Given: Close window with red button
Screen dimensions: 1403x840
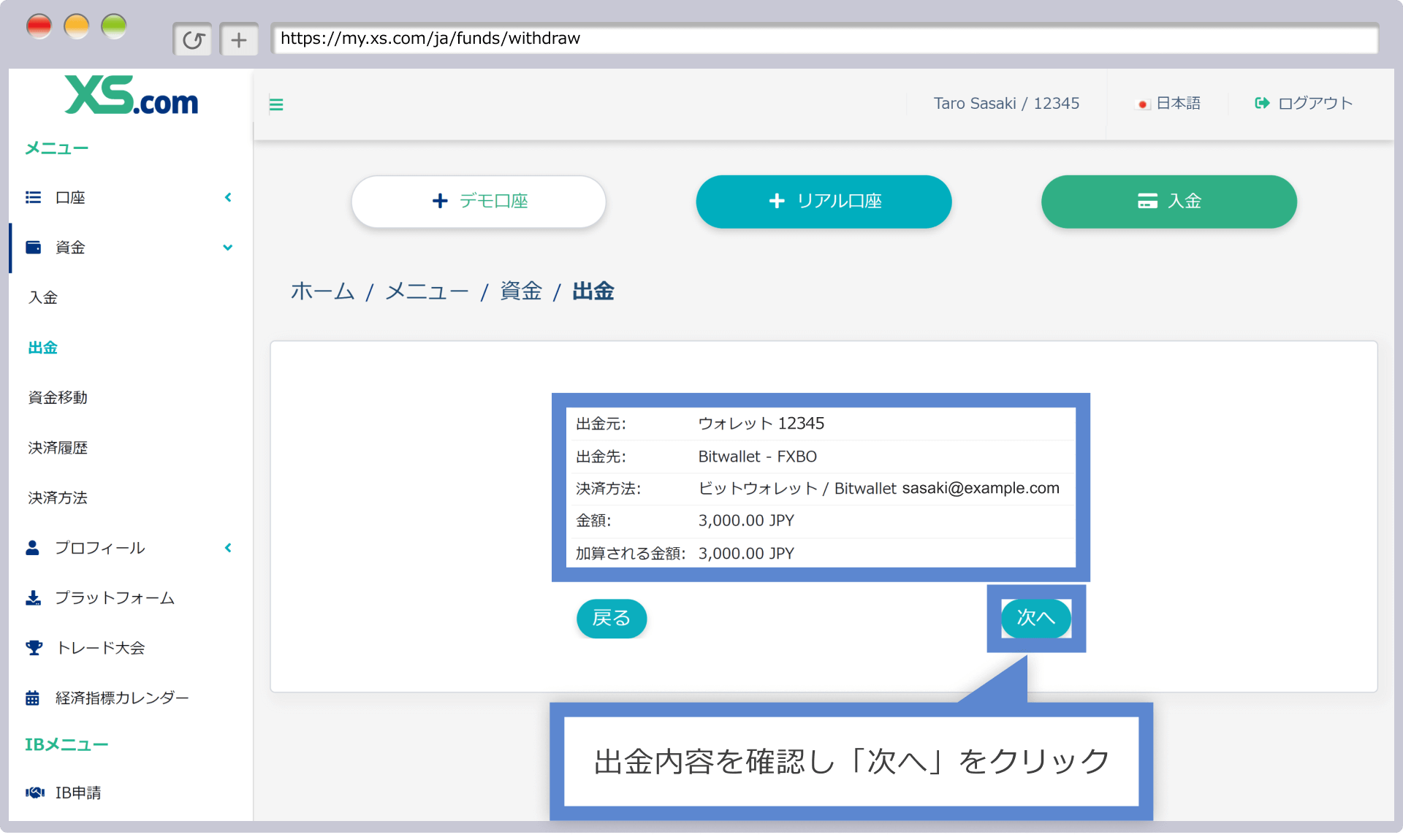Looking at the screenshot, I should pyautogui.click(x=39, y=26).
